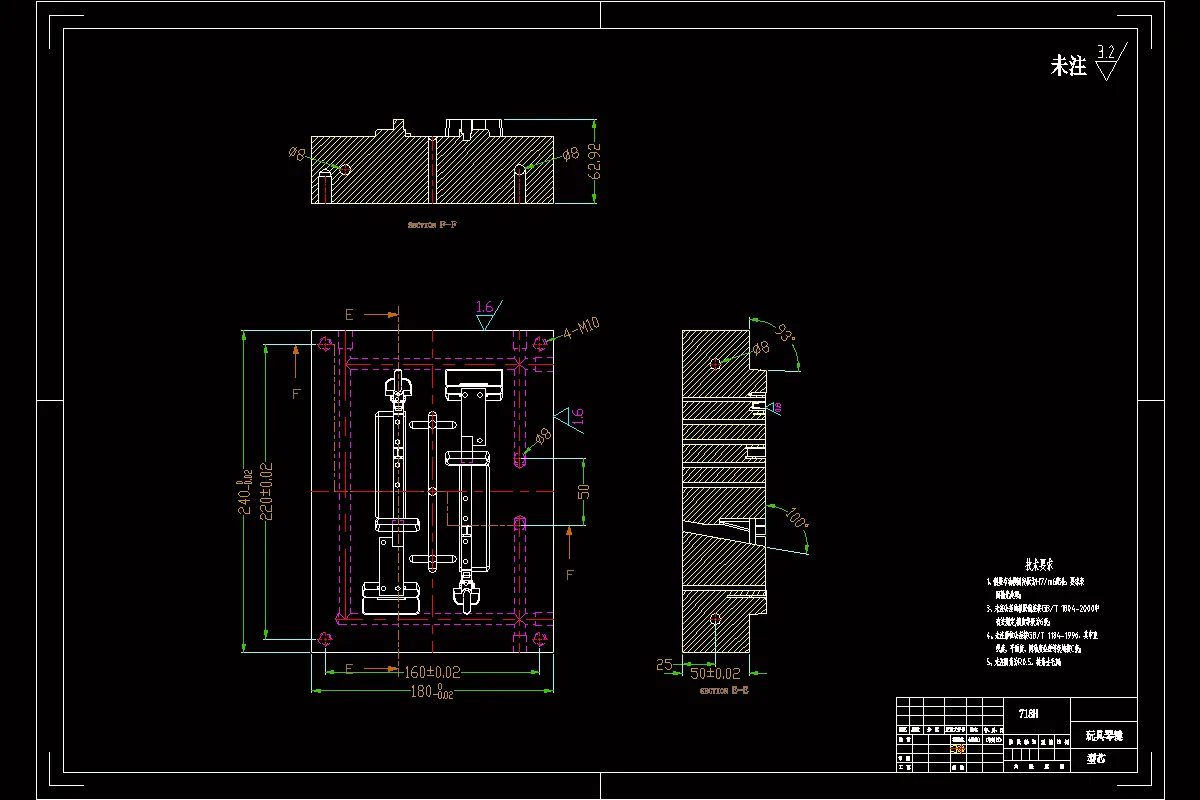Click the GB/T 1184-1996 technical note

point(1044,641)
